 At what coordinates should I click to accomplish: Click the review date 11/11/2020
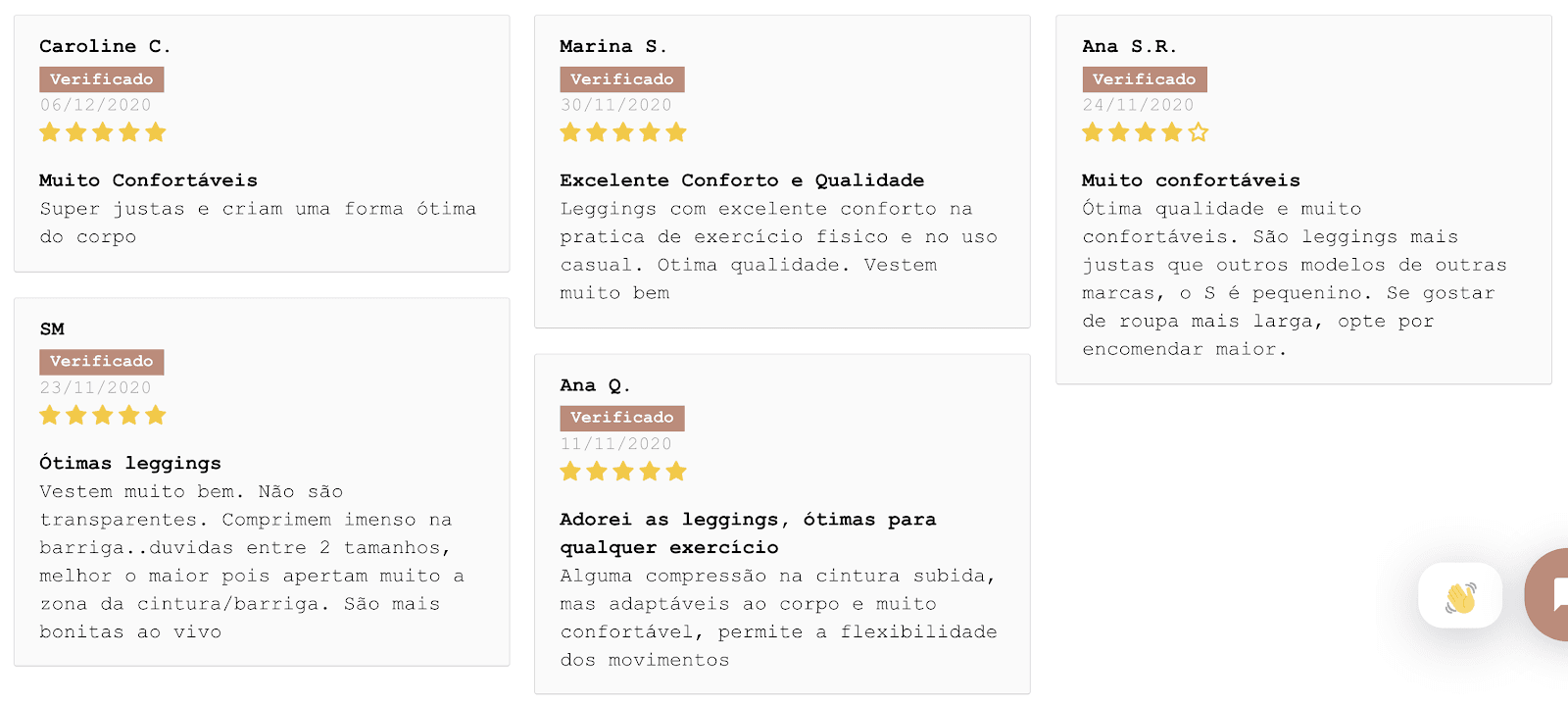[x=615, y=444]
